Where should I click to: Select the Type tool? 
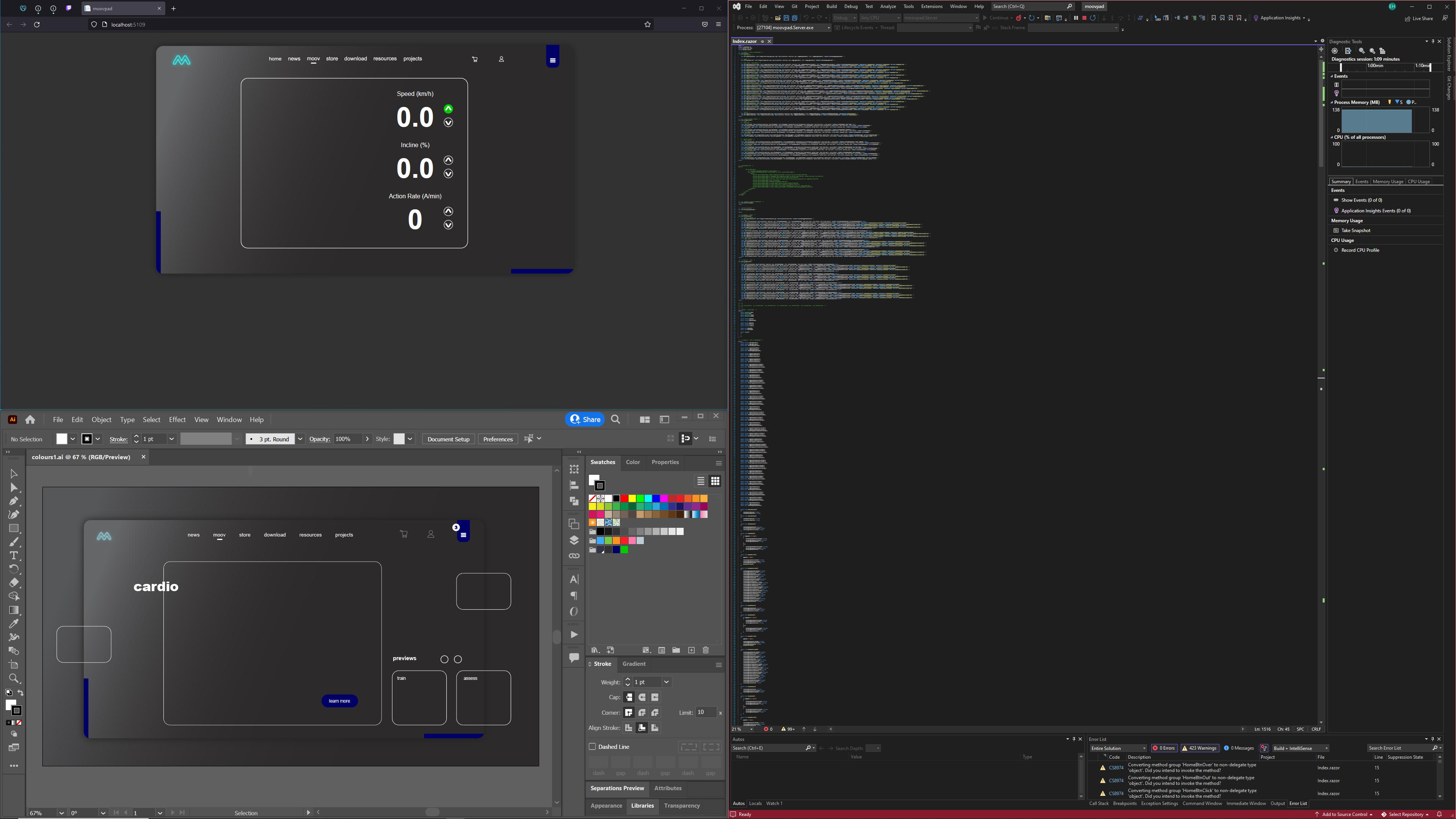[14, 555]
